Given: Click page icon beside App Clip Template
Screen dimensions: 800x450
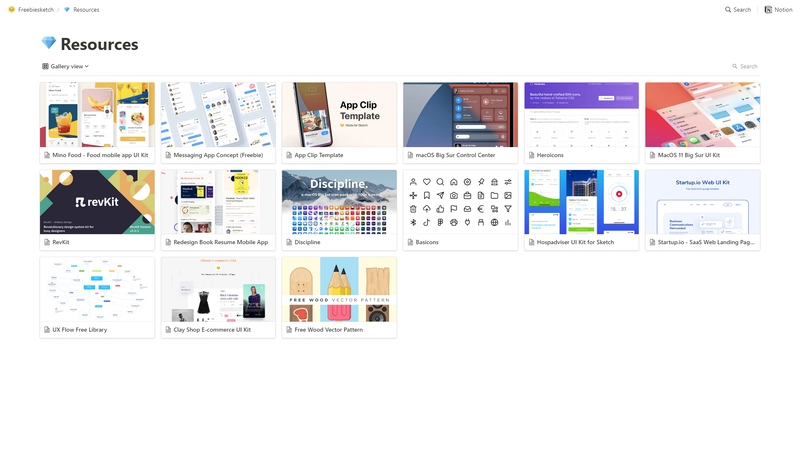Looking at the screenshot, I should click(x=289, y=155).
